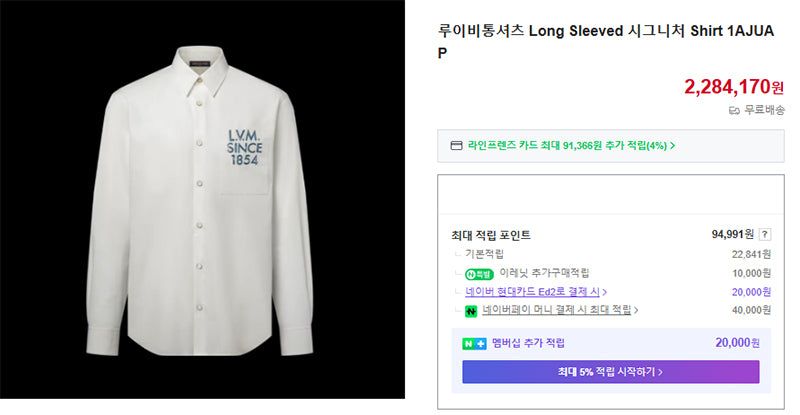Viewport: 800px width, 415px height.
Task: Click the green N적립 badge icon
Action: pyautogui.click(x=479, y=274)
